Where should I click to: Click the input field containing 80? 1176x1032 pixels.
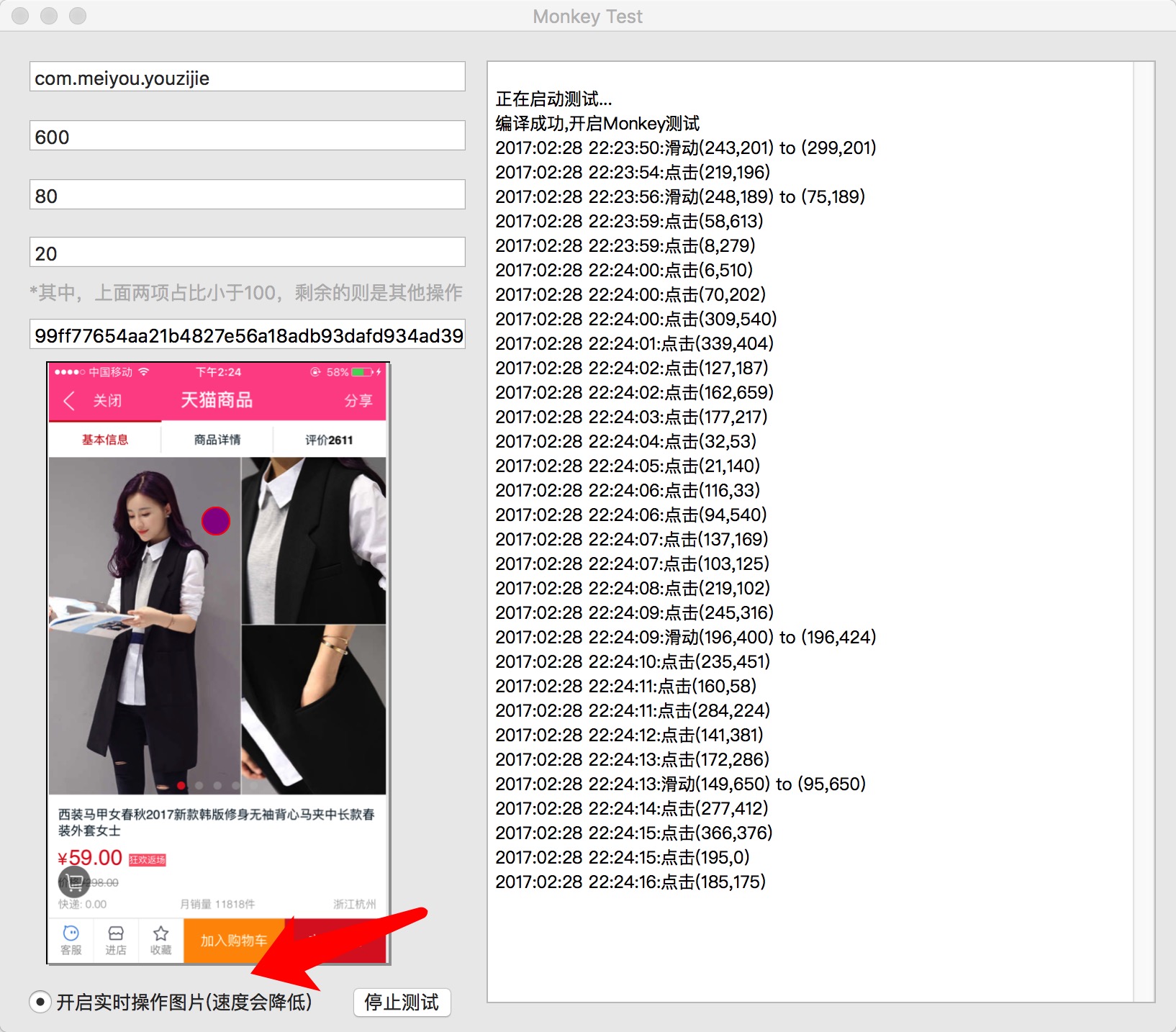pos(248,195)
